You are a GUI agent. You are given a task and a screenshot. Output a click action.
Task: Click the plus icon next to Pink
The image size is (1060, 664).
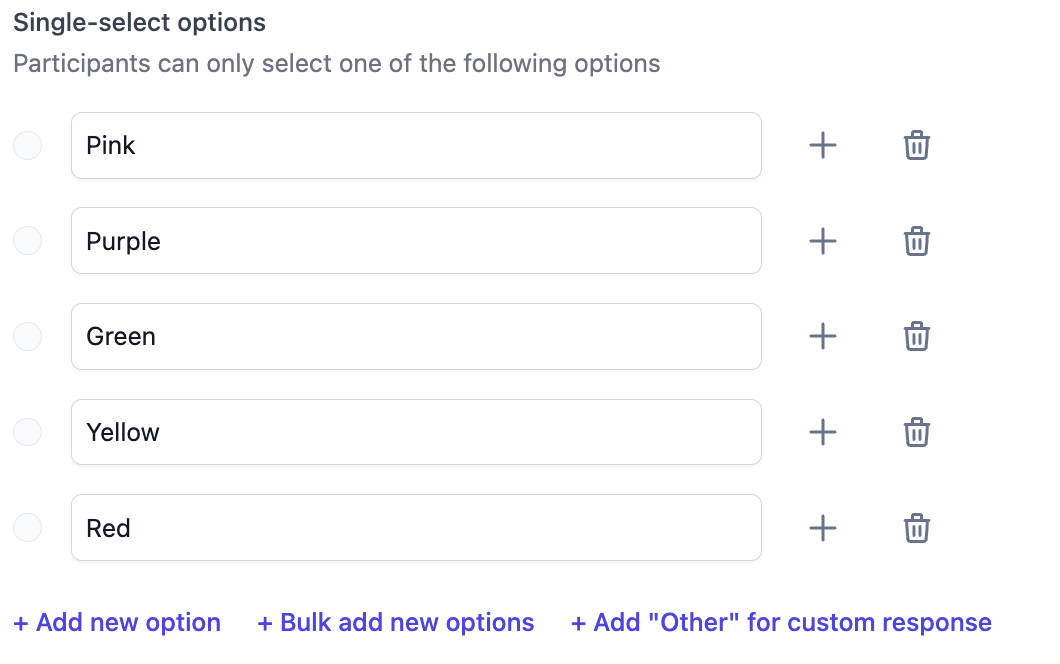click(822, 146)
